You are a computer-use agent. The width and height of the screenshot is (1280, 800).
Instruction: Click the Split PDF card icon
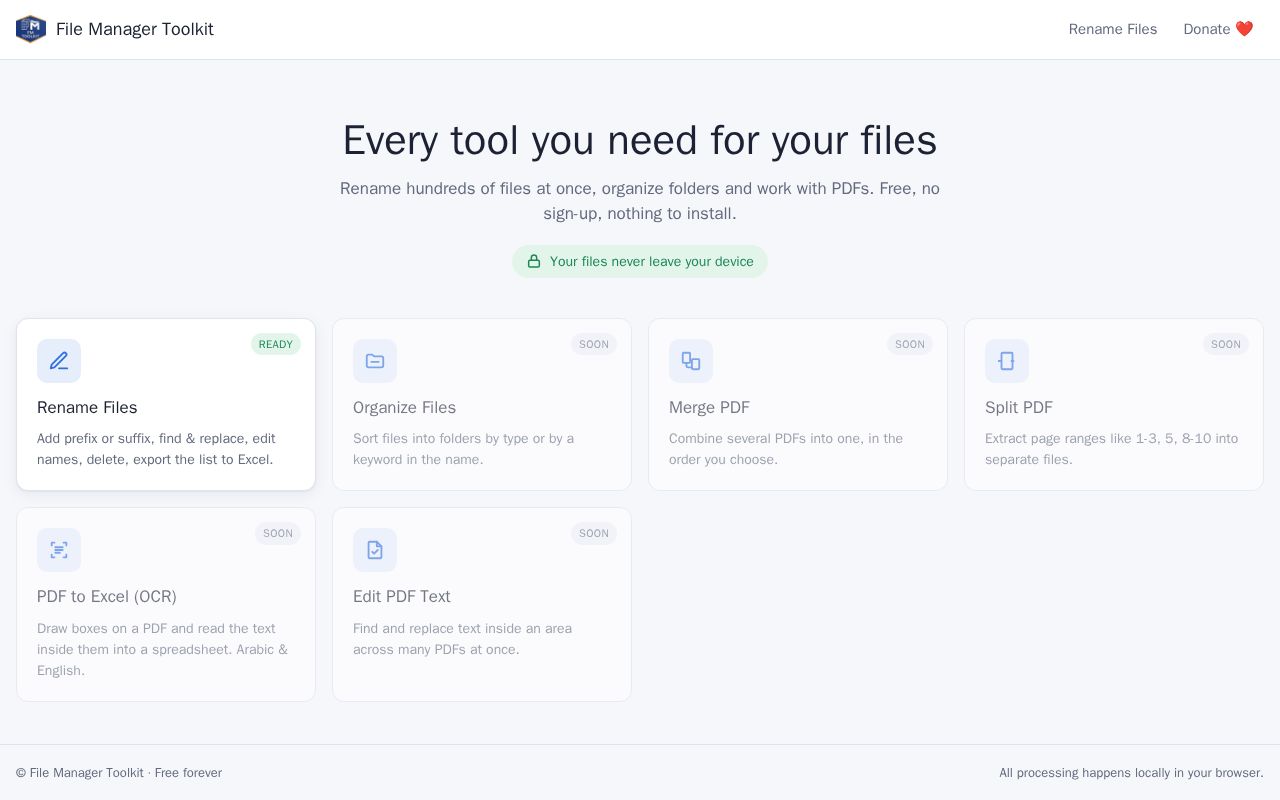pos(1007,361)
